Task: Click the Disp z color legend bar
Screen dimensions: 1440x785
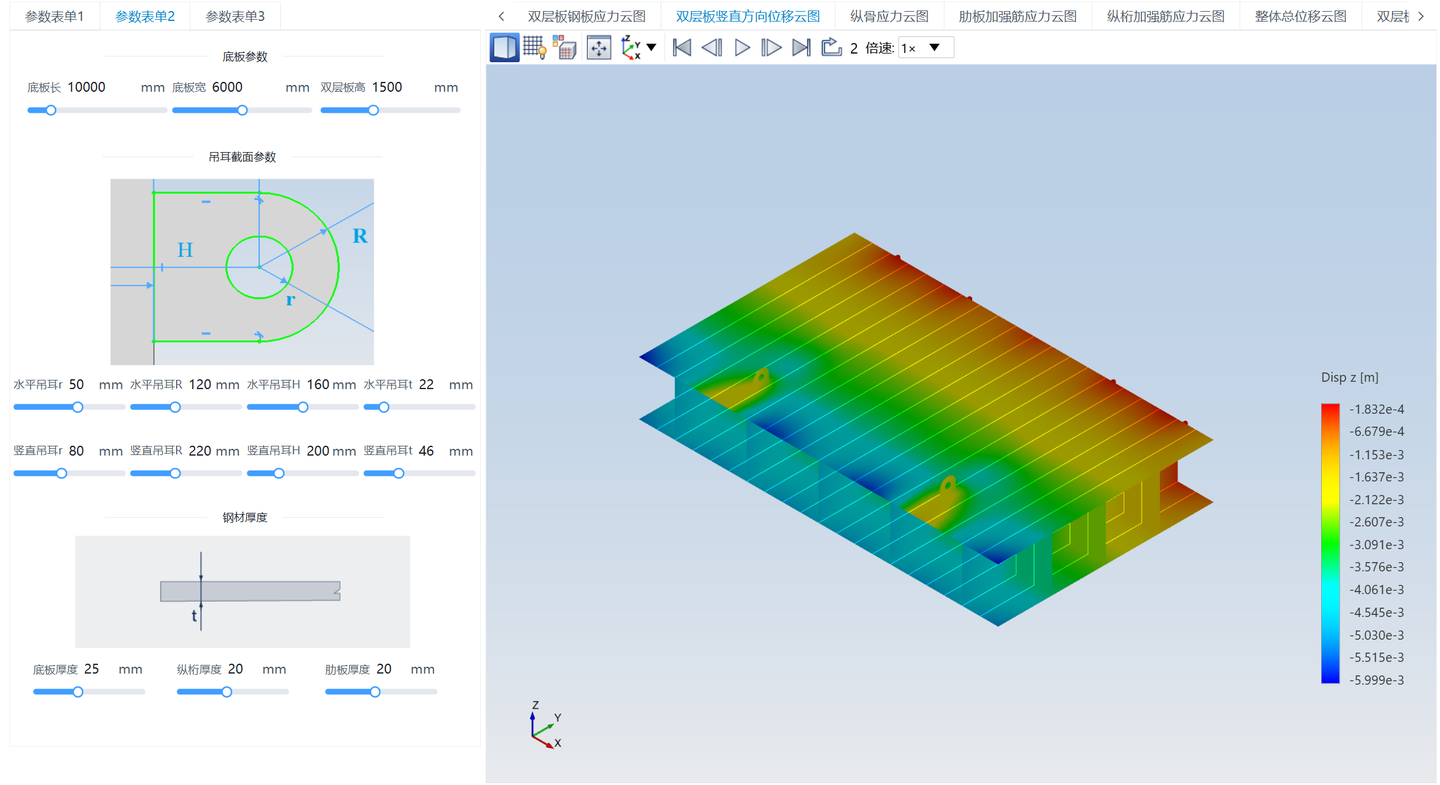Action: pos(1330,543)
